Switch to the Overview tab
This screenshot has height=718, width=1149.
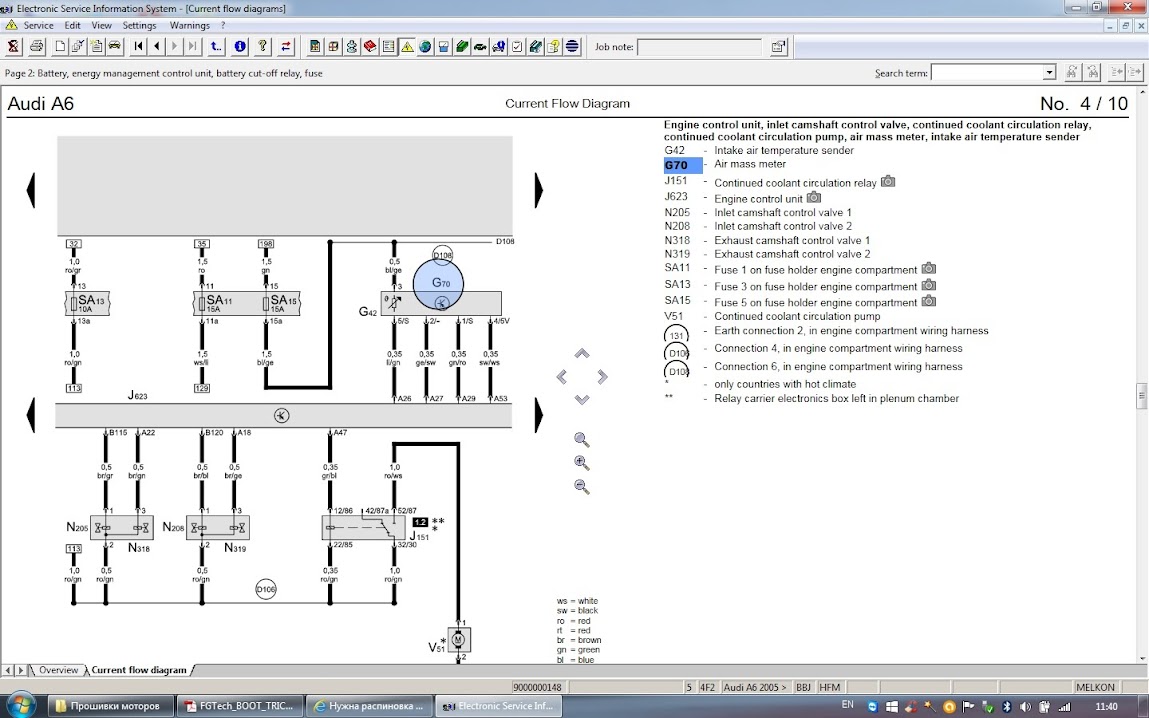pos(58,670)
